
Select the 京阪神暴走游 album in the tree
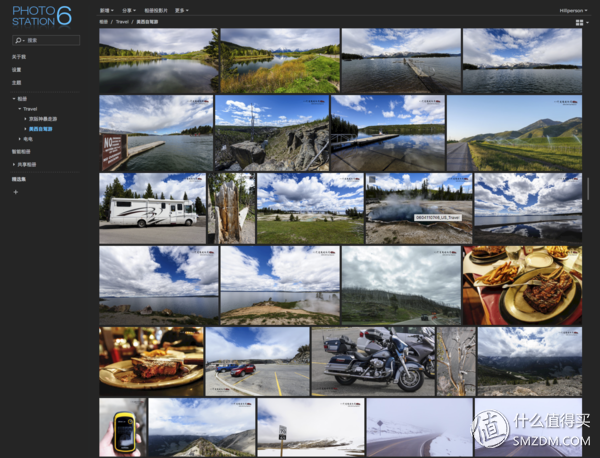click(43, 119)
